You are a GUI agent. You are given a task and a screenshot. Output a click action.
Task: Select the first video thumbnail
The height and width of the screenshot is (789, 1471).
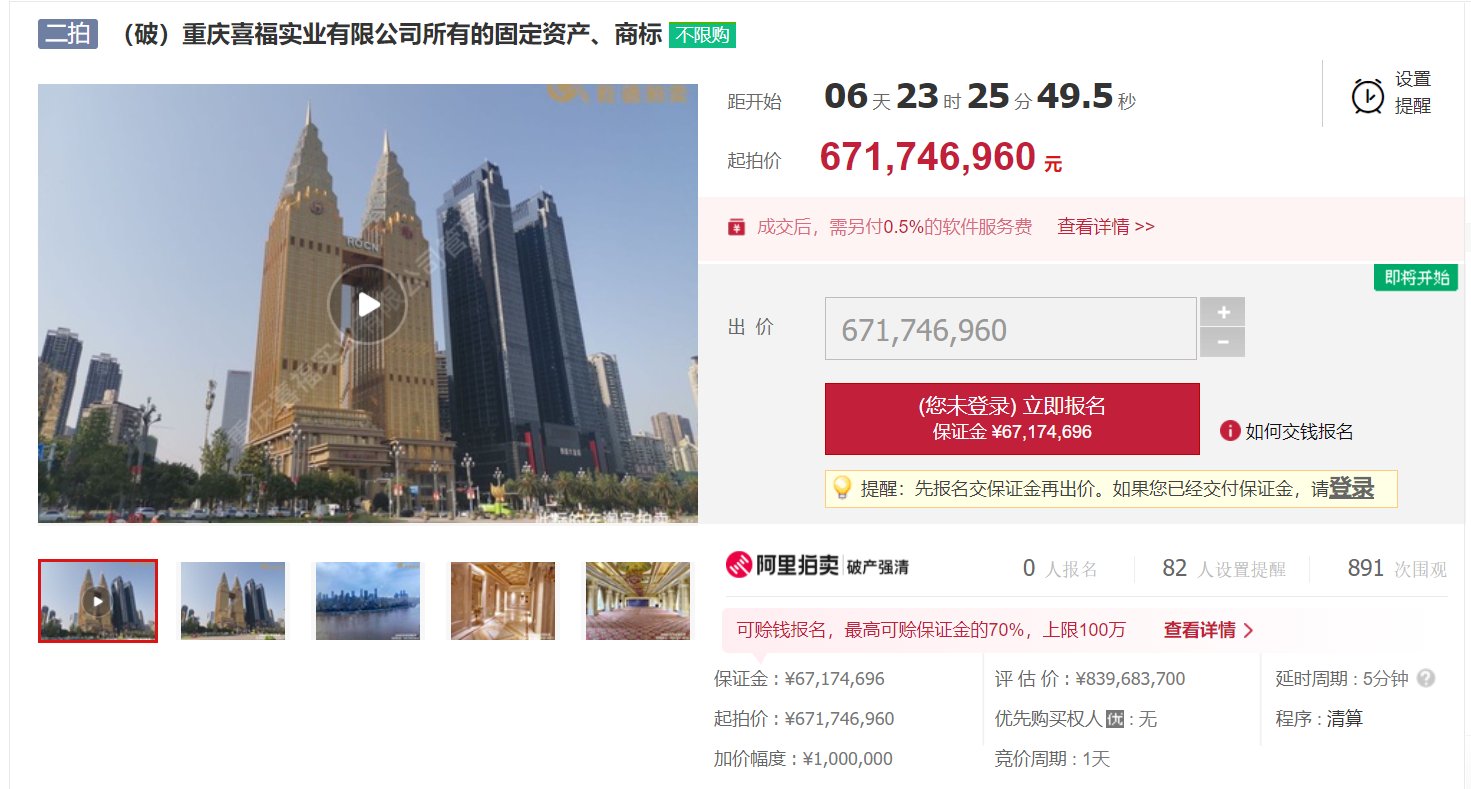(x=98, y=600)
